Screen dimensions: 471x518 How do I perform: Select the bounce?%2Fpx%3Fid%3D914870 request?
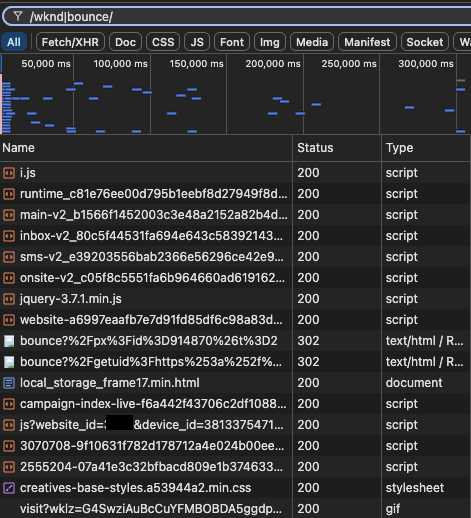(x=235, y=341)
